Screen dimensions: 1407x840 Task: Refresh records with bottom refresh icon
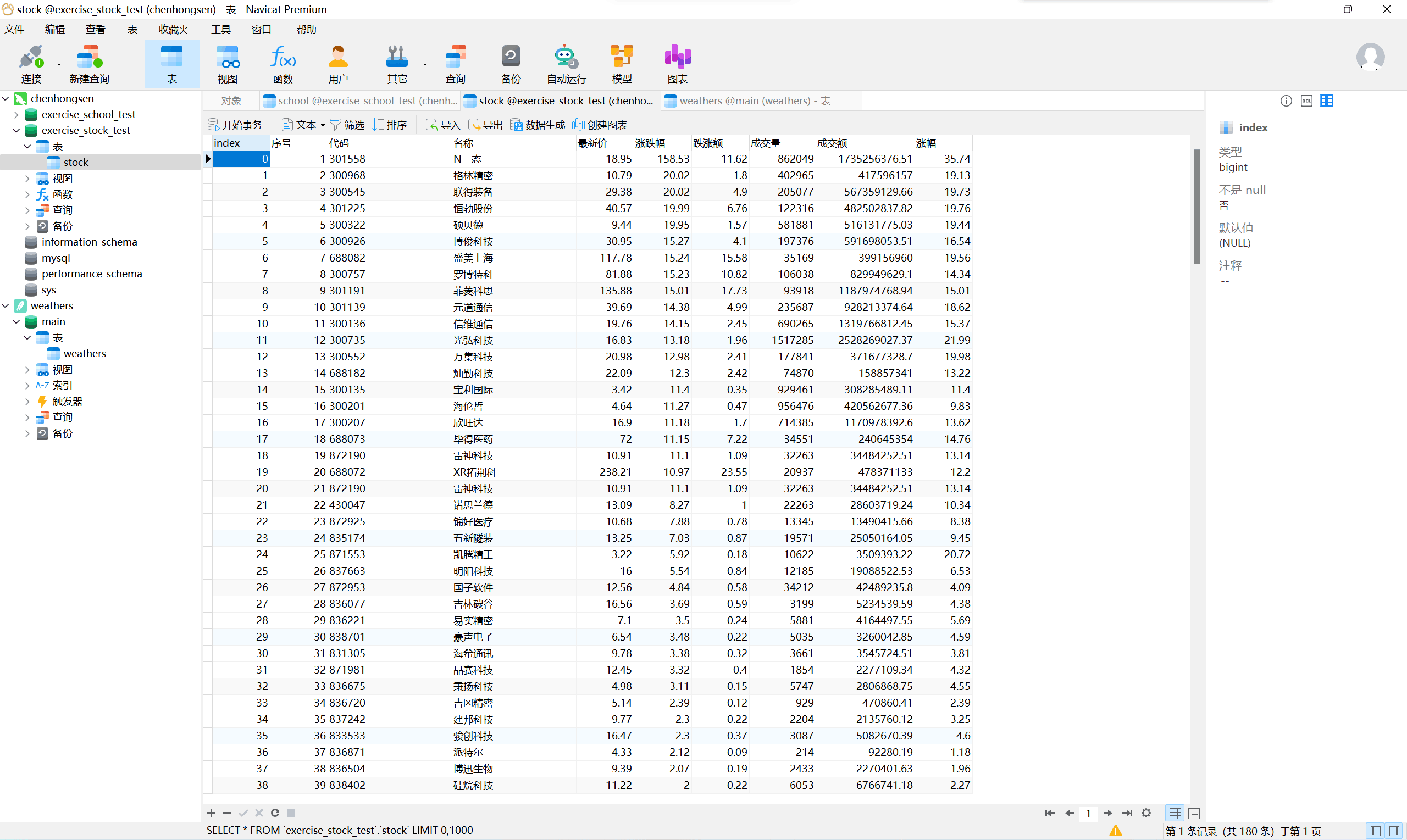coord(275,813)
